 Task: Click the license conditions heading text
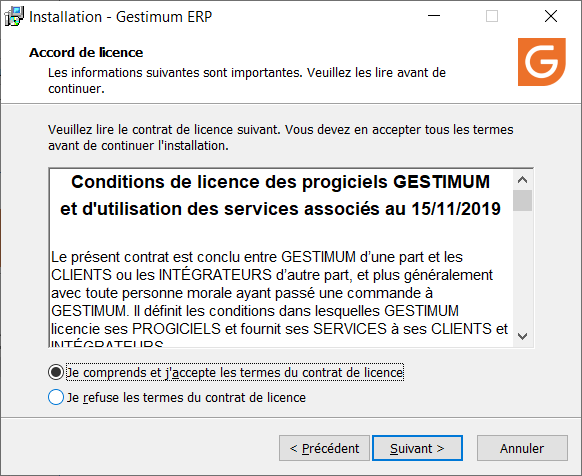tap(281, 195)
